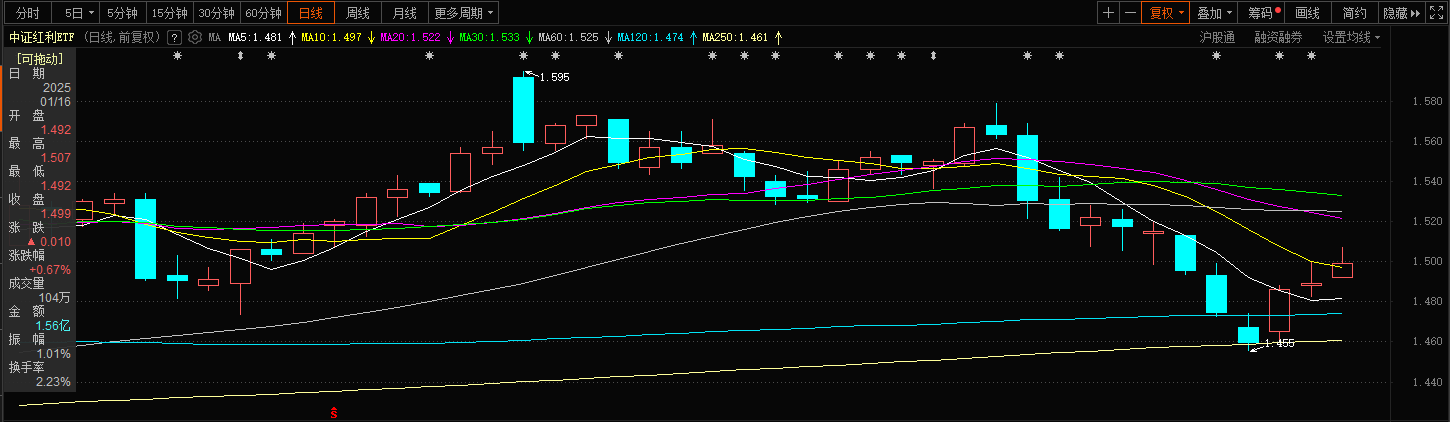This screenshot has height=422, width=1450.
Task: Click the zoom in plus icon
Action: [1108, 13]
